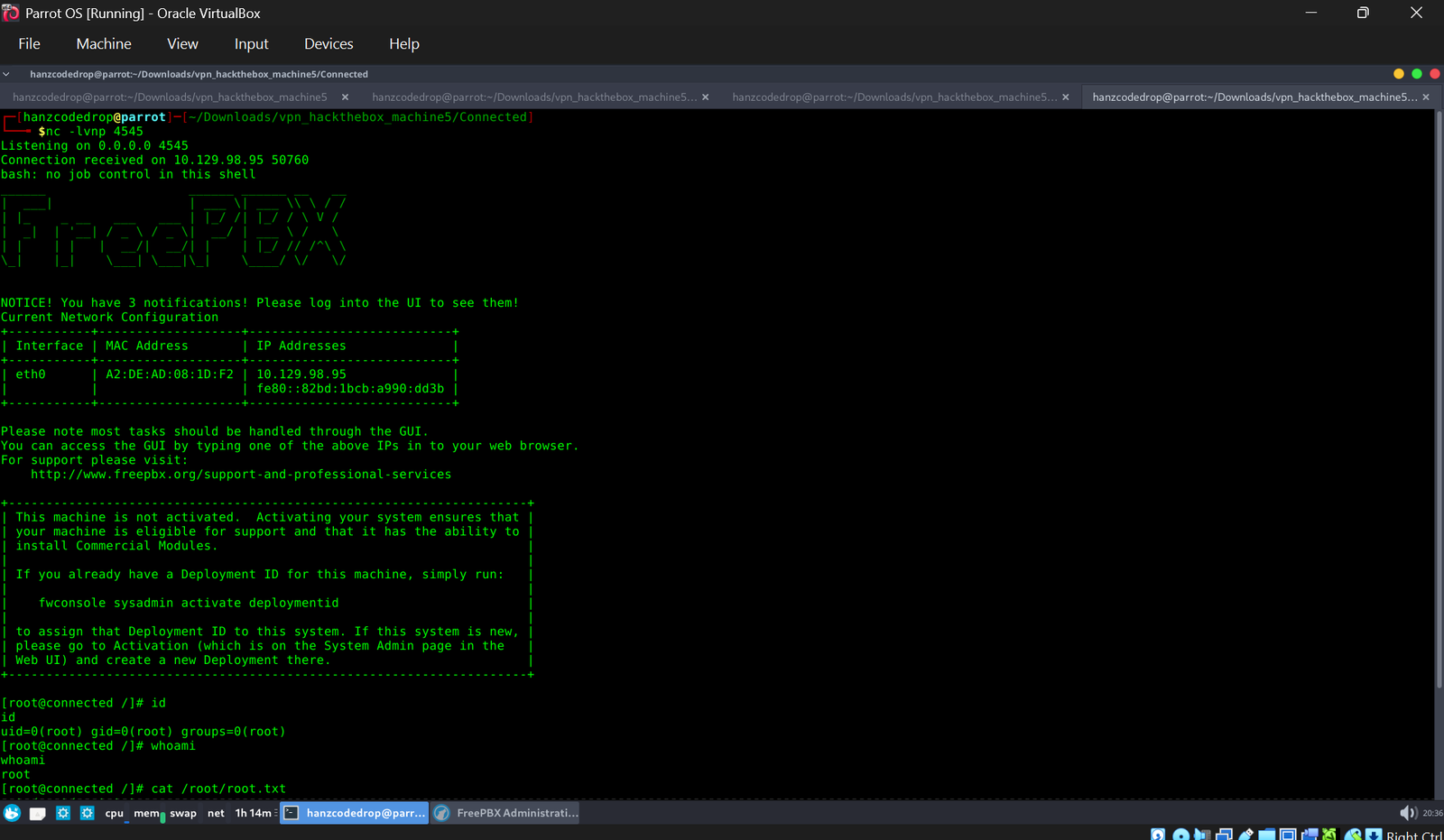Click the IP address 10.129.98.95 in table
Viewport: 1444px width, 840px height.
301,374
